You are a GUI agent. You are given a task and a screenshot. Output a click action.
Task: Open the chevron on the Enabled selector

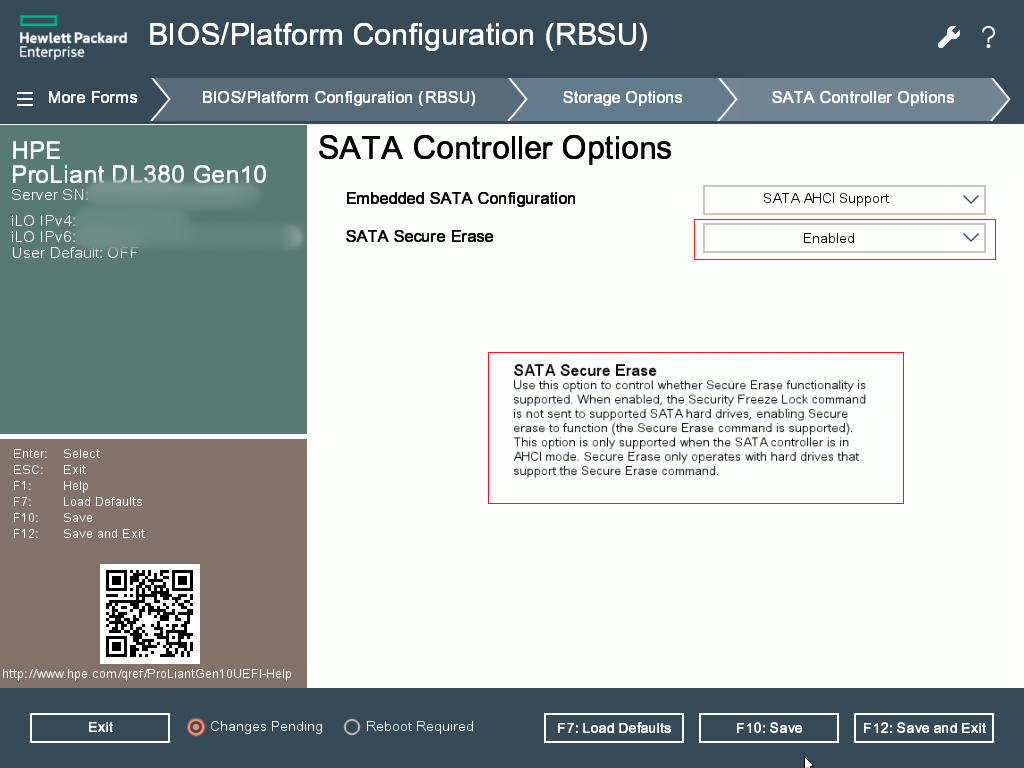pyautogui.click(x=969, y=238)
